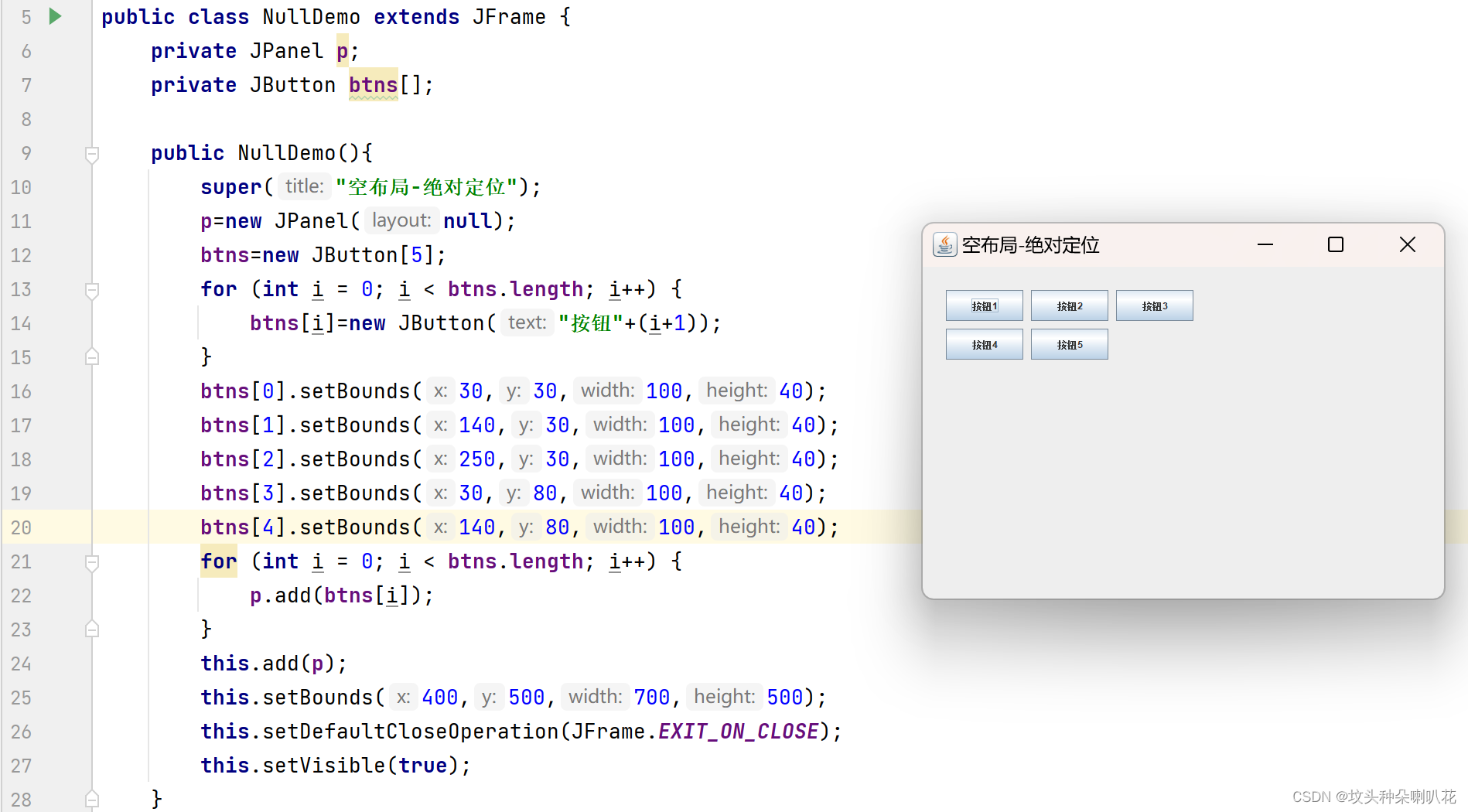Collapse the for loop fold on line 21
1468x812 pixels.
(92, 562)
